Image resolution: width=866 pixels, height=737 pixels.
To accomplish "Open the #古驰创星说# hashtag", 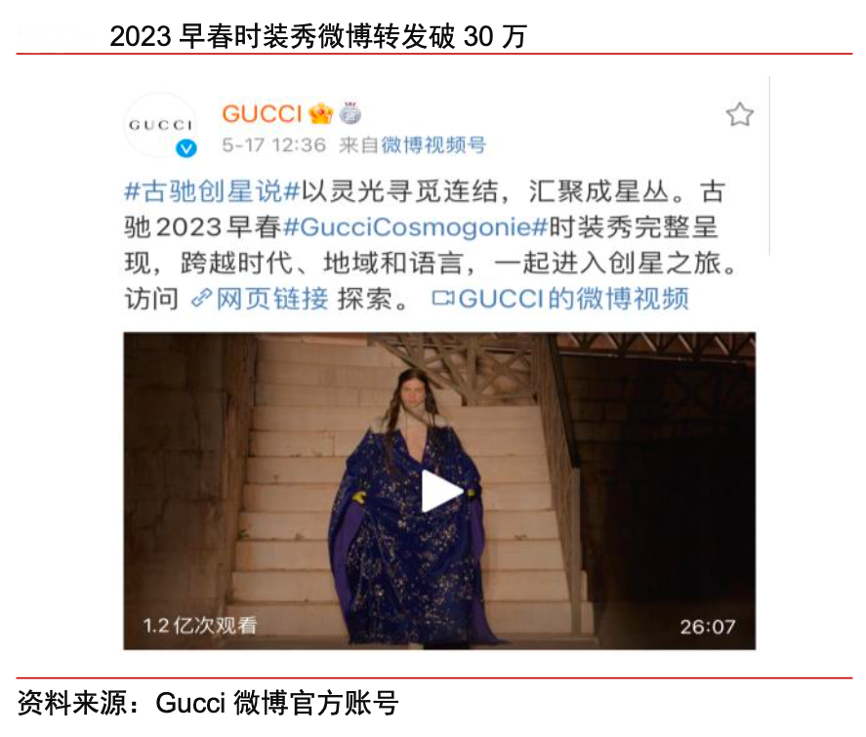I will (213, 191).
